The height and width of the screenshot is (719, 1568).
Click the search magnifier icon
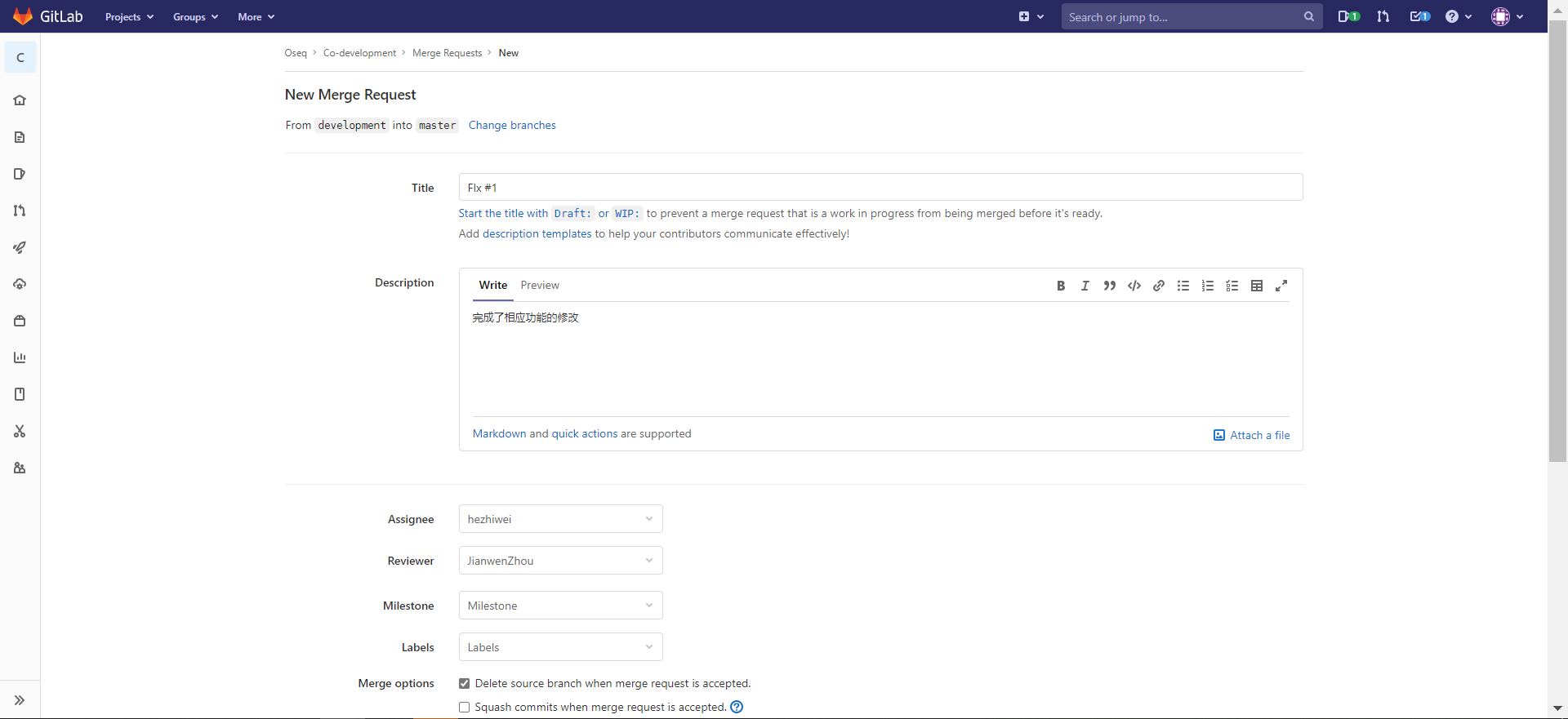1309,16
